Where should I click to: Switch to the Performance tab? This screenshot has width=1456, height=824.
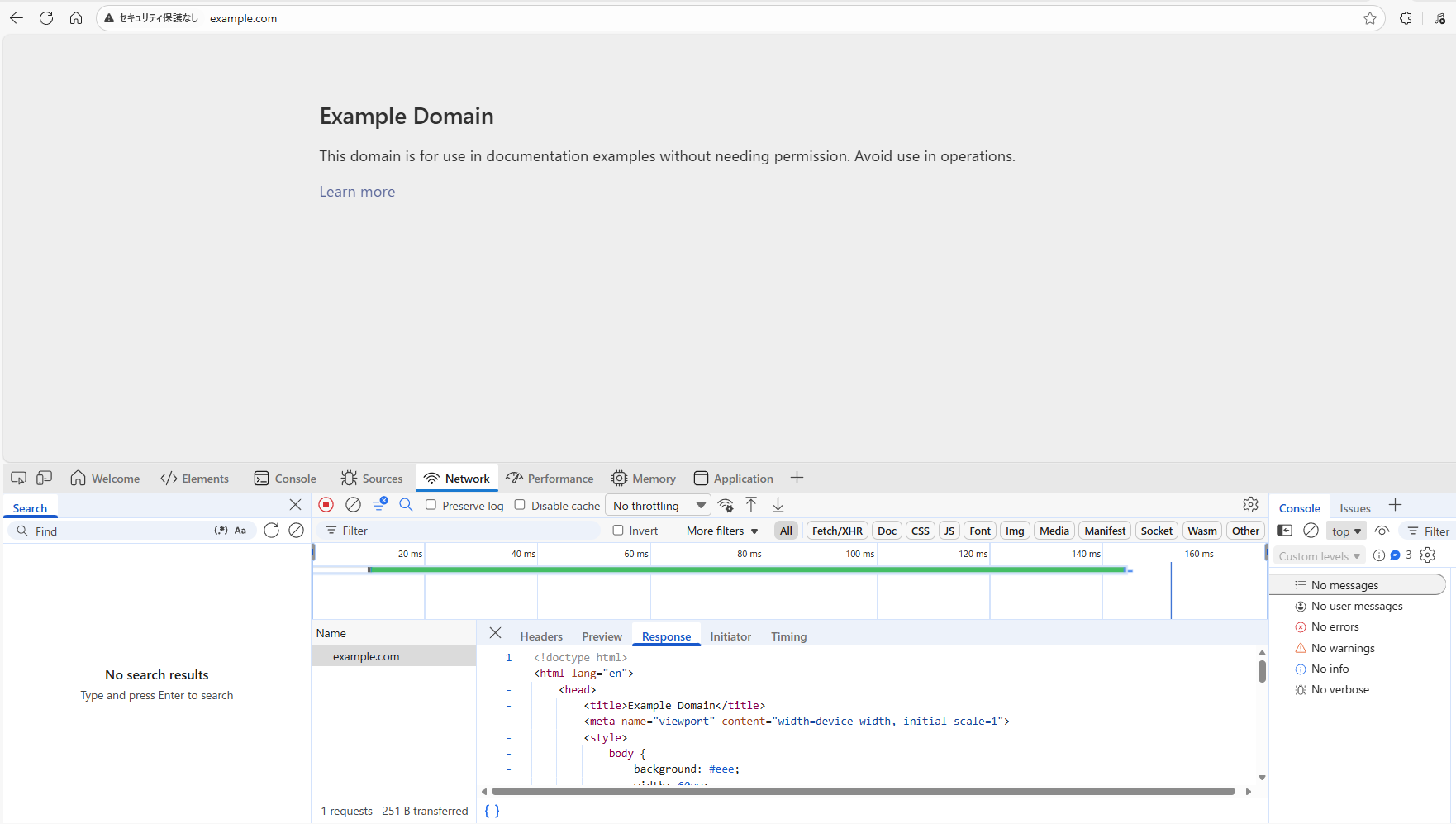coord(550,479)
